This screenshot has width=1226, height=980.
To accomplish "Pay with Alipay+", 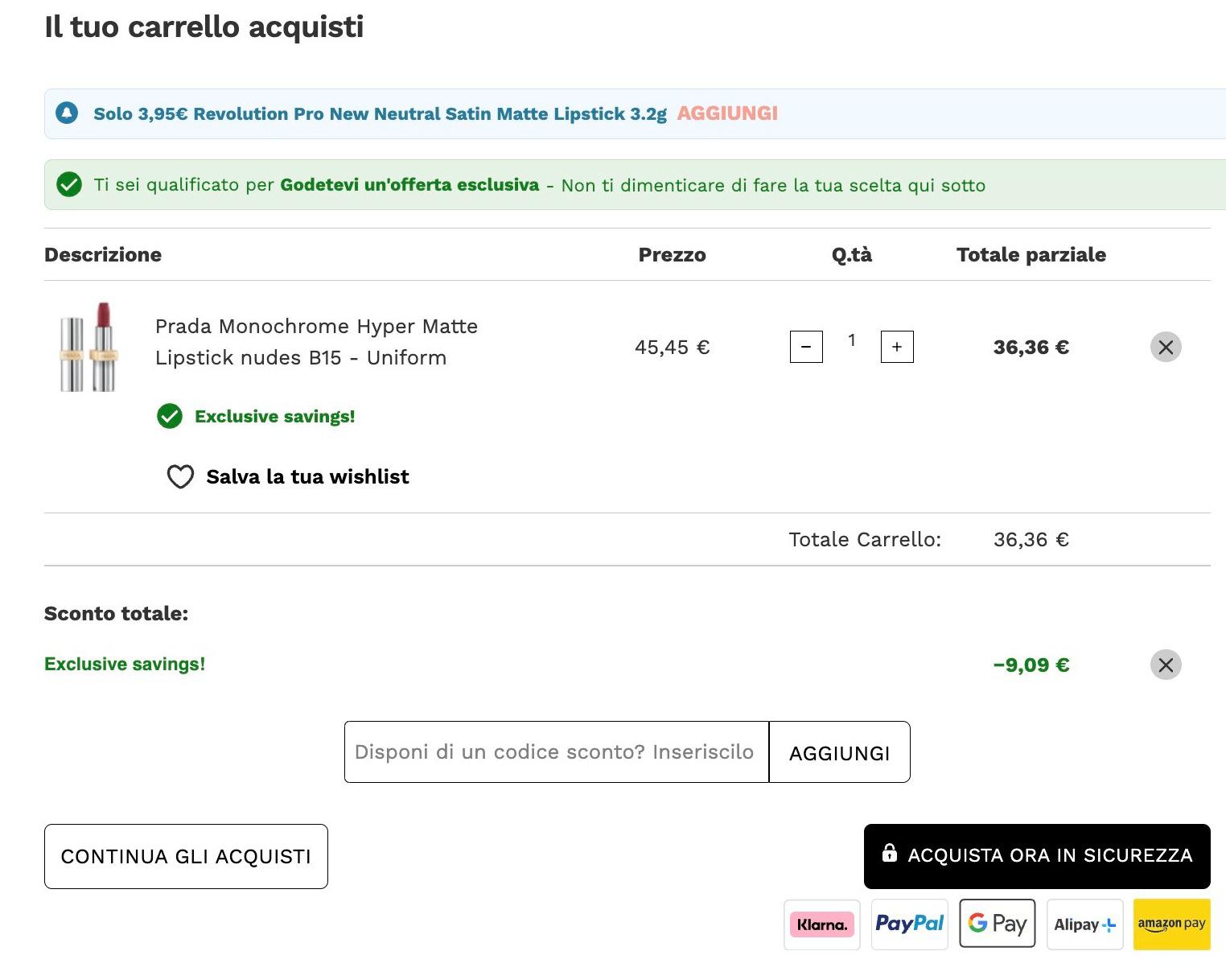I will pos(1085,924).
